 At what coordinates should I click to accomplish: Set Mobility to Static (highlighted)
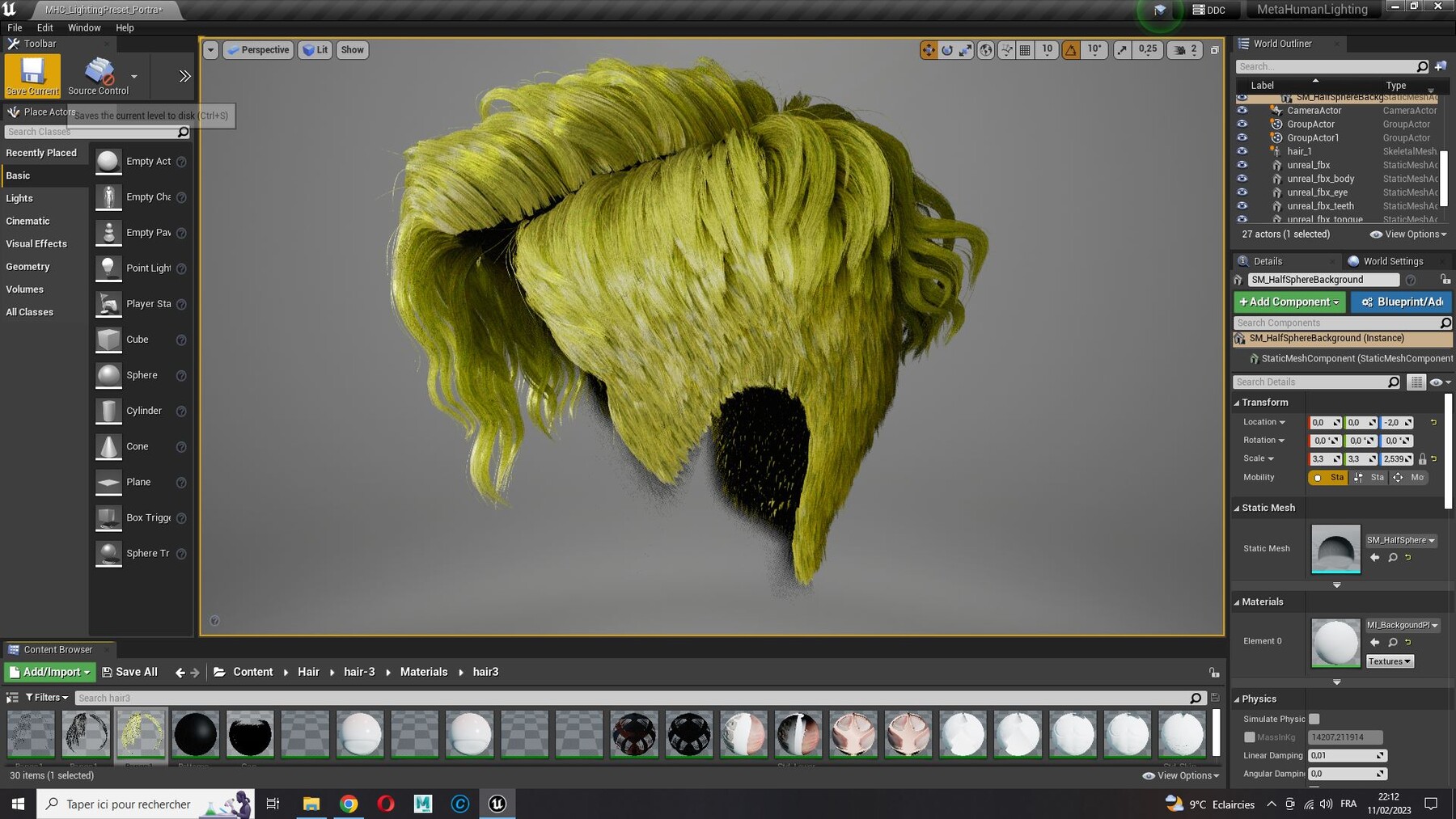point(1328,478)
